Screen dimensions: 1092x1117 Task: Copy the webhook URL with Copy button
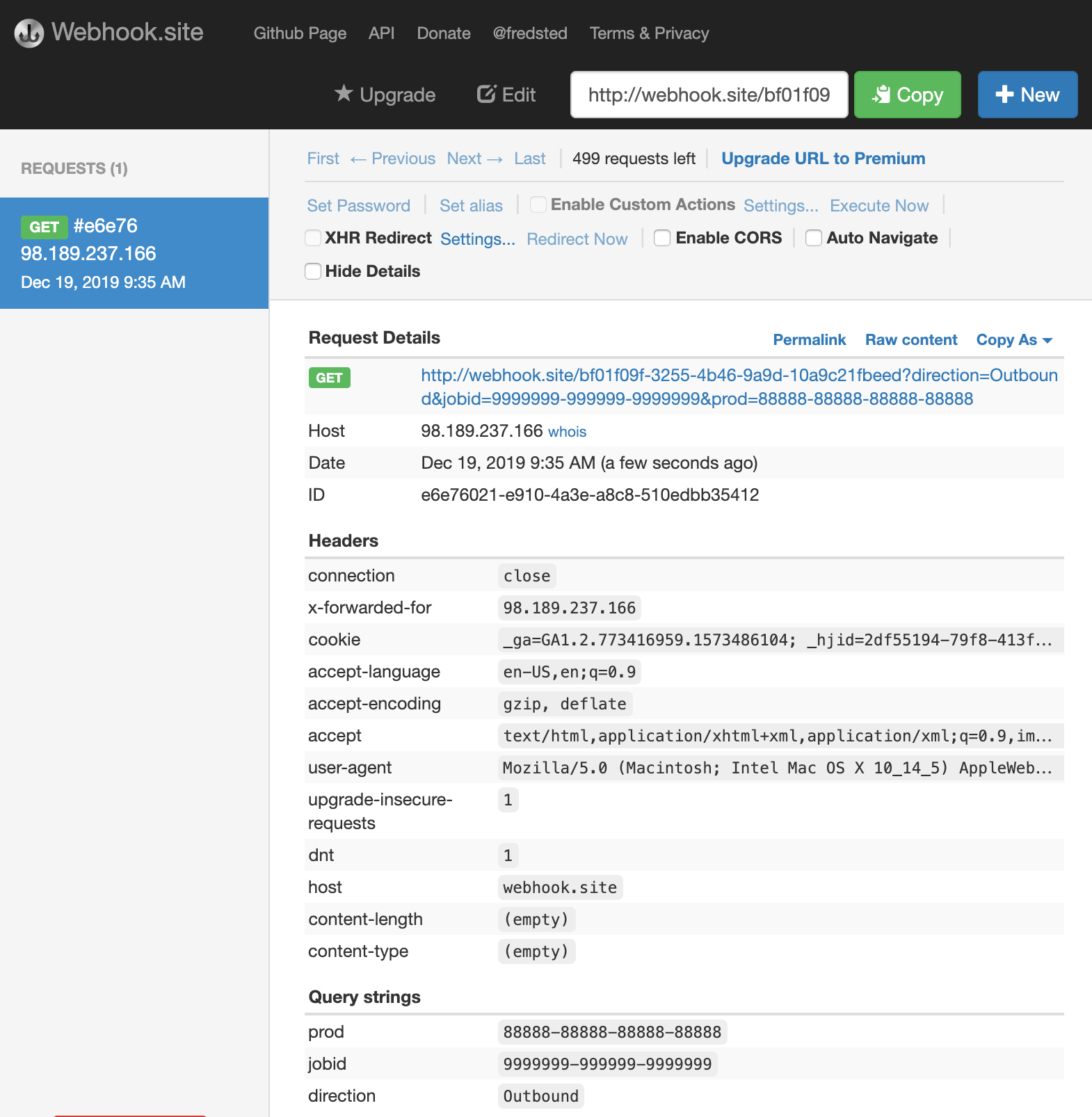[x=907, y=95]
